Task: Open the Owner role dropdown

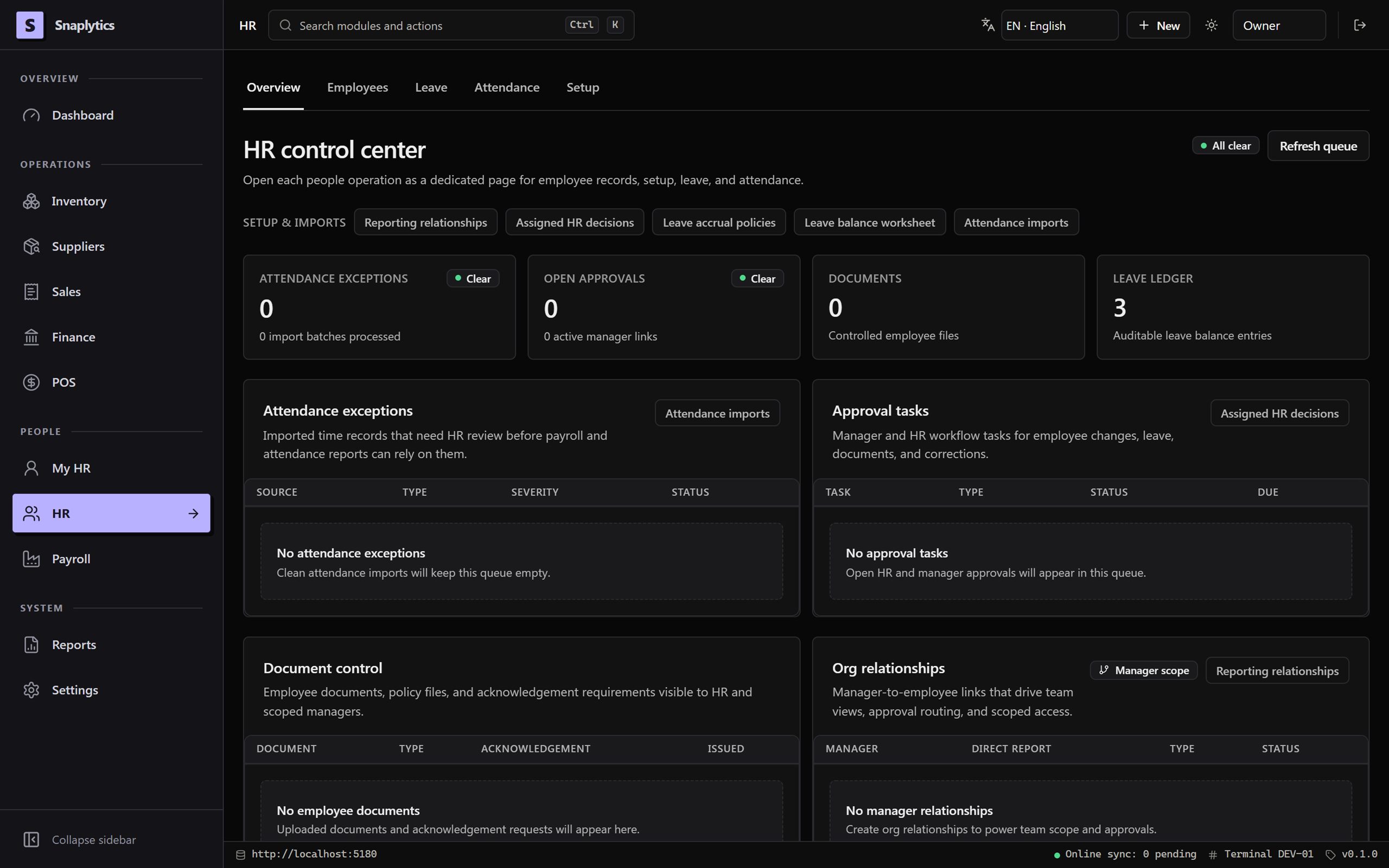Action: tap(1279, 25)
